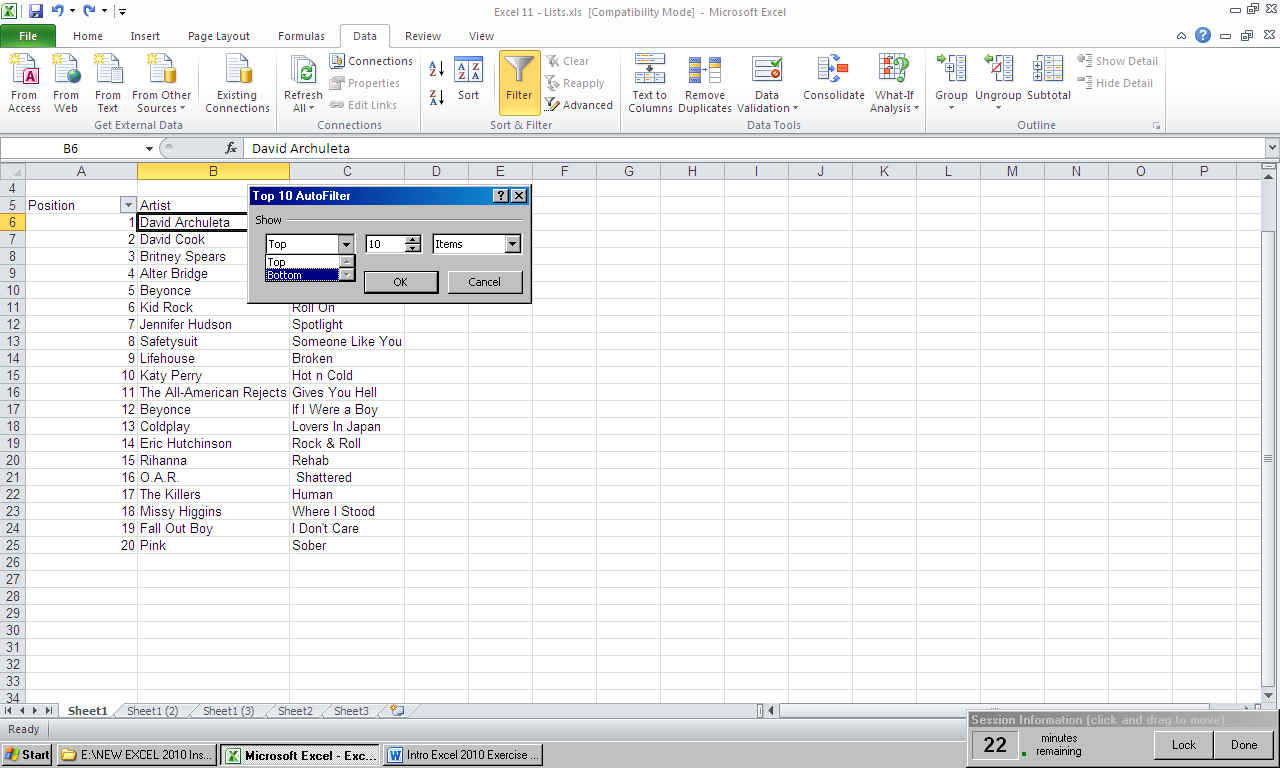Click Advanced filter option
Image resolution: width=1280 pixels, height=768 pixels.
pyautogui.click(x=579, y=105)
